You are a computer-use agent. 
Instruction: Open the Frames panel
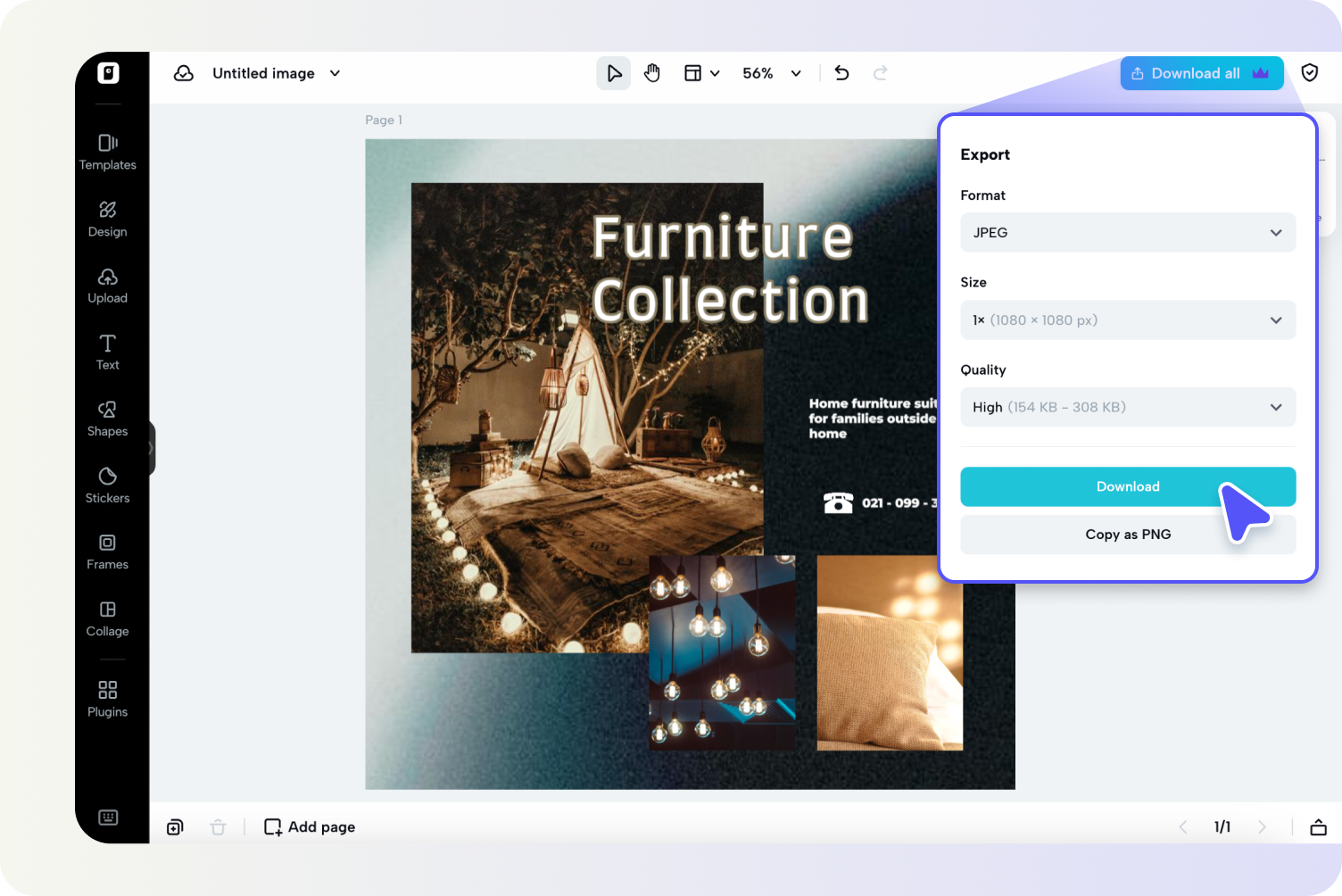pos(107,552)
